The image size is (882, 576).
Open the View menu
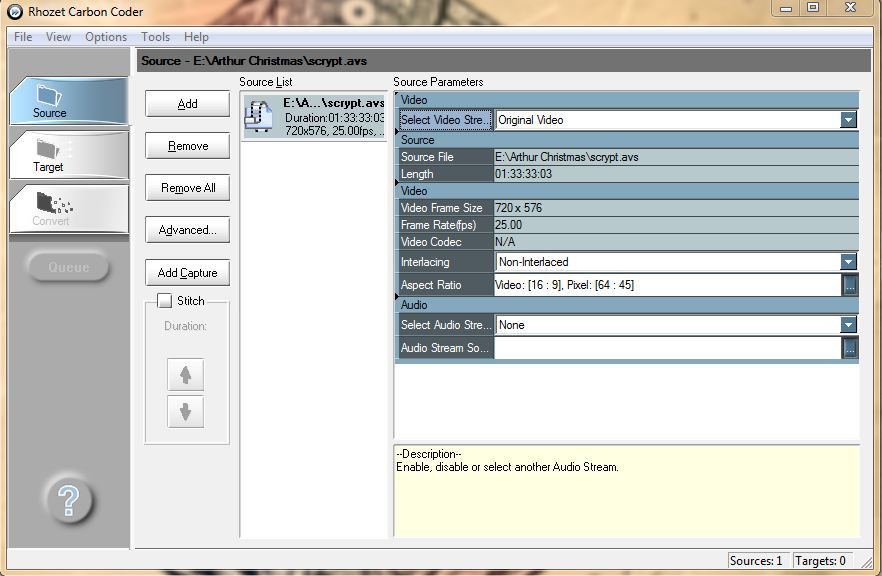click(x=58, y=37)
